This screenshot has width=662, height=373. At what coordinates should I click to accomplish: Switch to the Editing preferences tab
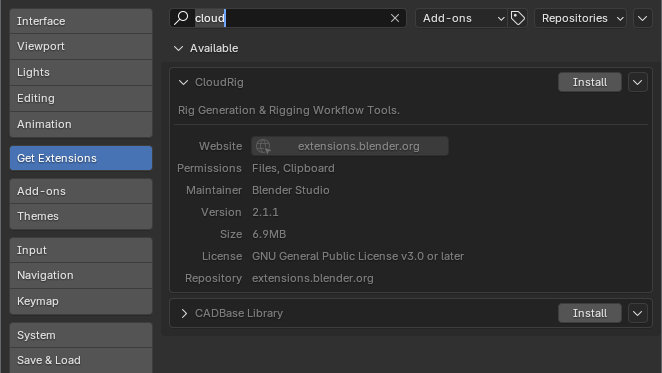pos(81,98)
